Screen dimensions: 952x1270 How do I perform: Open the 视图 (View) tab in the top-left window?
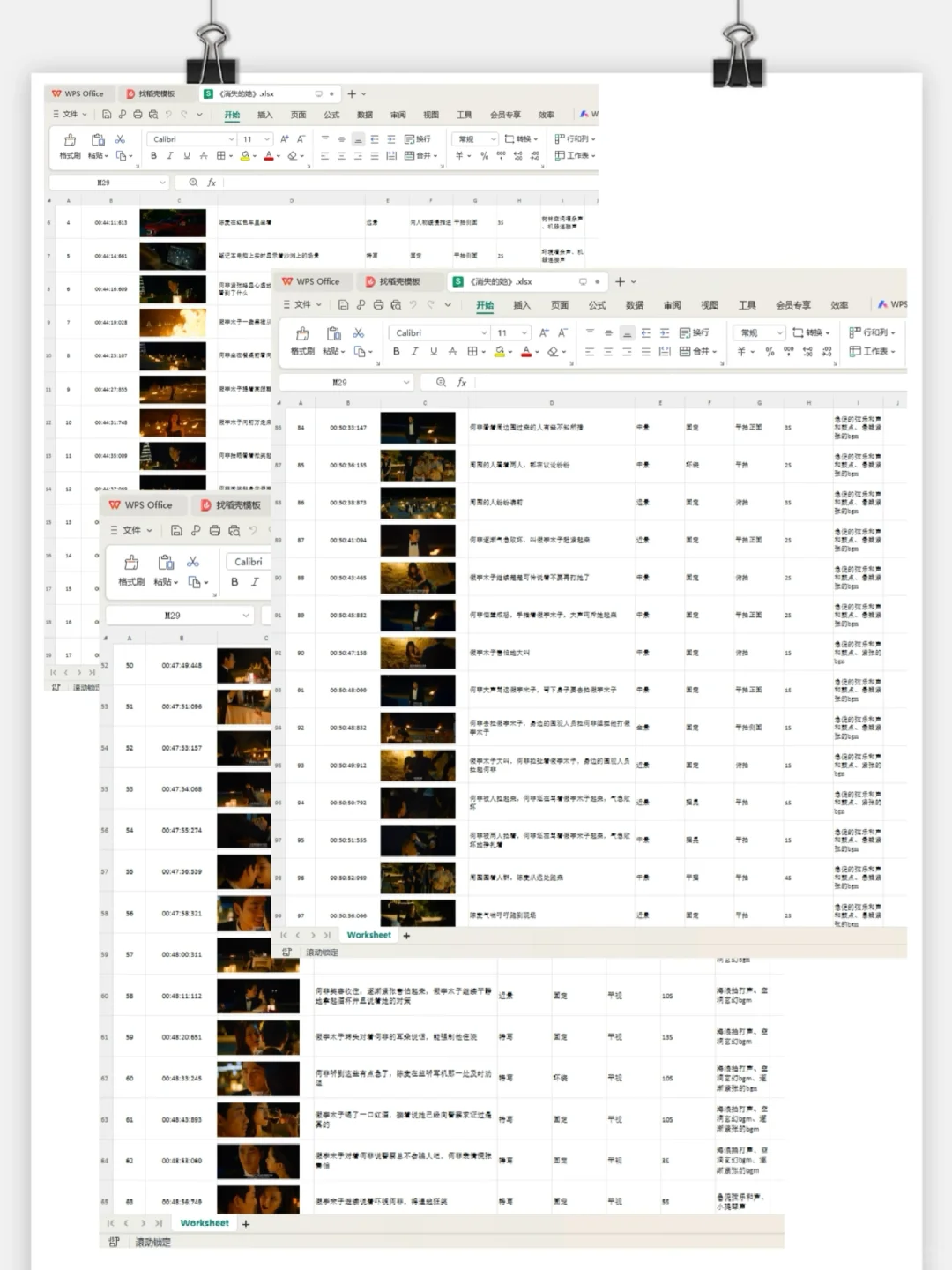coord(431,115)
